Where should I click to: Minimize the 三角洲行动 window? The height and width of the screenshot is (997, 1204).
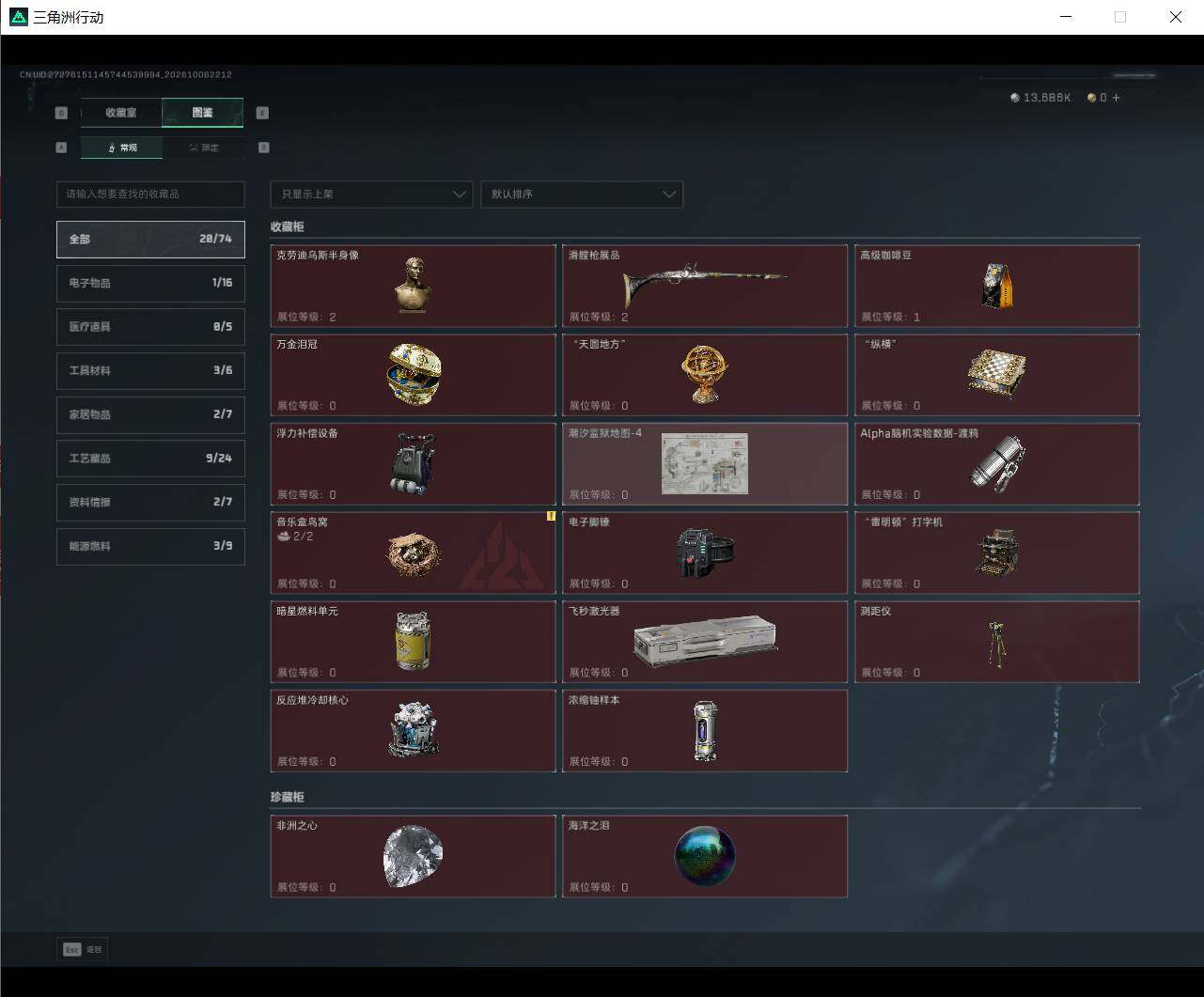[1066, 17]
